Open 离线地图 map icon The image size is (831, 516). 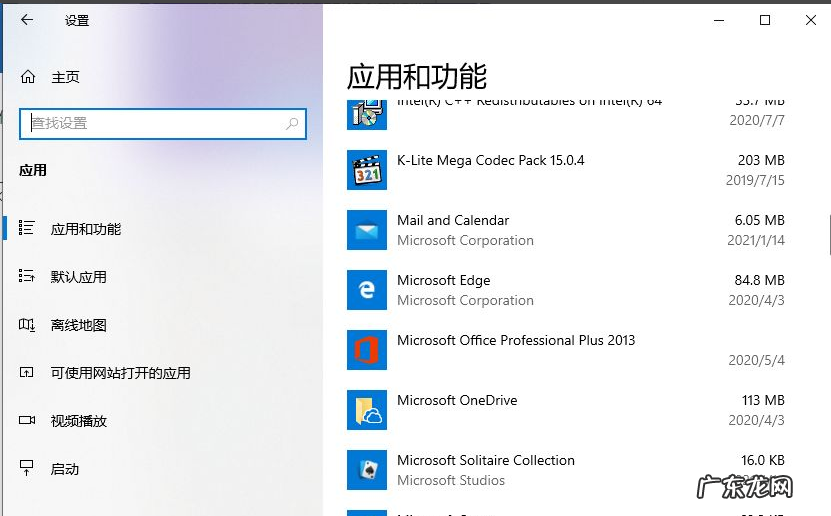click(26, 324)
